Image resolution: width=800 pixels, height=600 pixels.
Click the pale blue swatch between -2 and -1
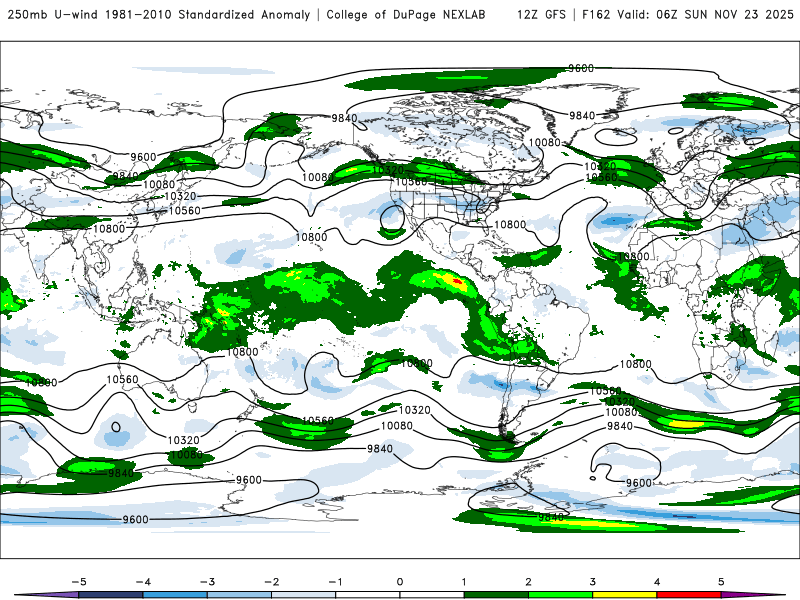click(x=304, y=595)
